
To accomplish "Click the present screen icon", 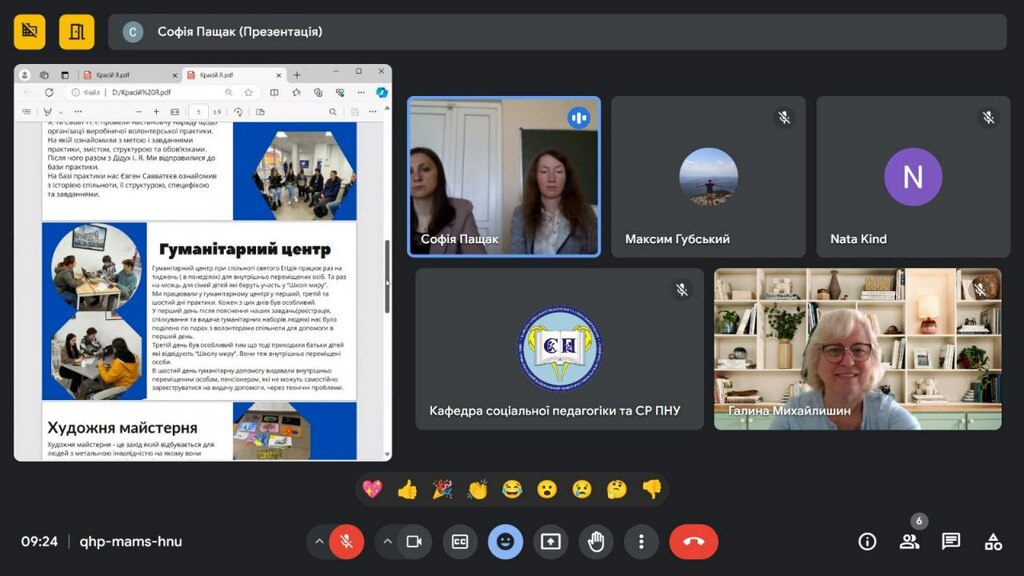I will (550, 541).
